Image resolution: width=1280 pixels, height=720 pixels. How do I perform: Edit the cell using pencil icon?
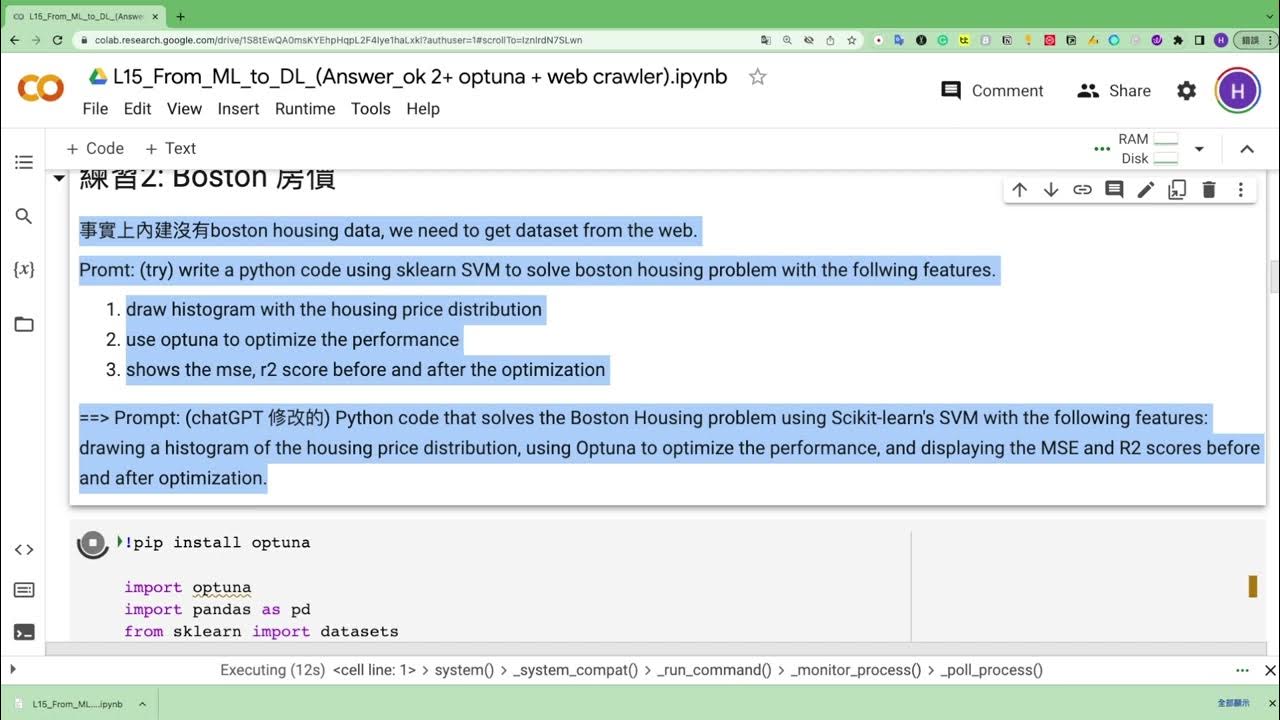click(1145, 189)
